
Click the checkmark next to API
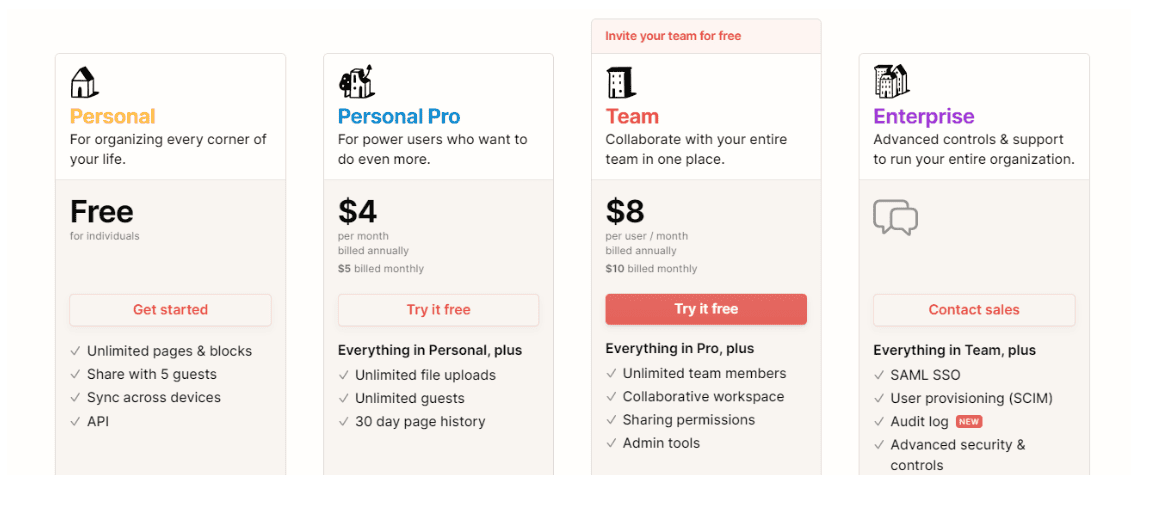pos(75,421)
